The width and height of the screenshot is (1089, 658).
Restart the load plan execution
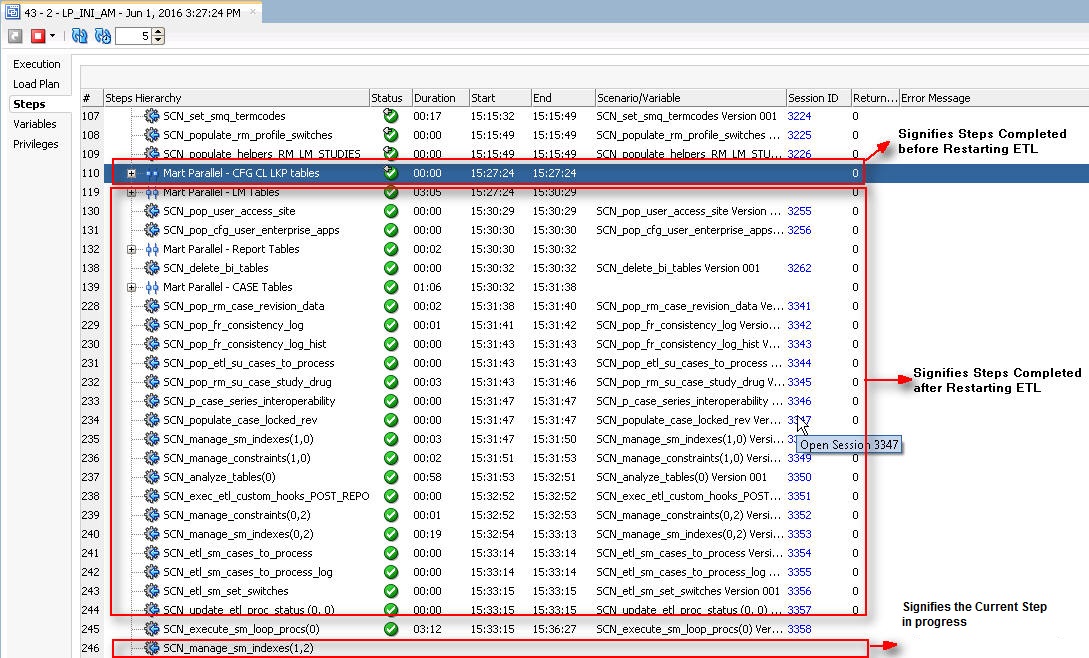pos(14,35)
